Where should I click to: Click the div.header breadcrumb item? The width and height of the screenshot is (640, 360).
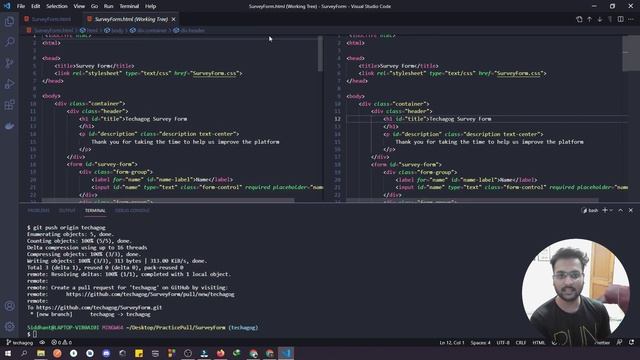[189, 30]
